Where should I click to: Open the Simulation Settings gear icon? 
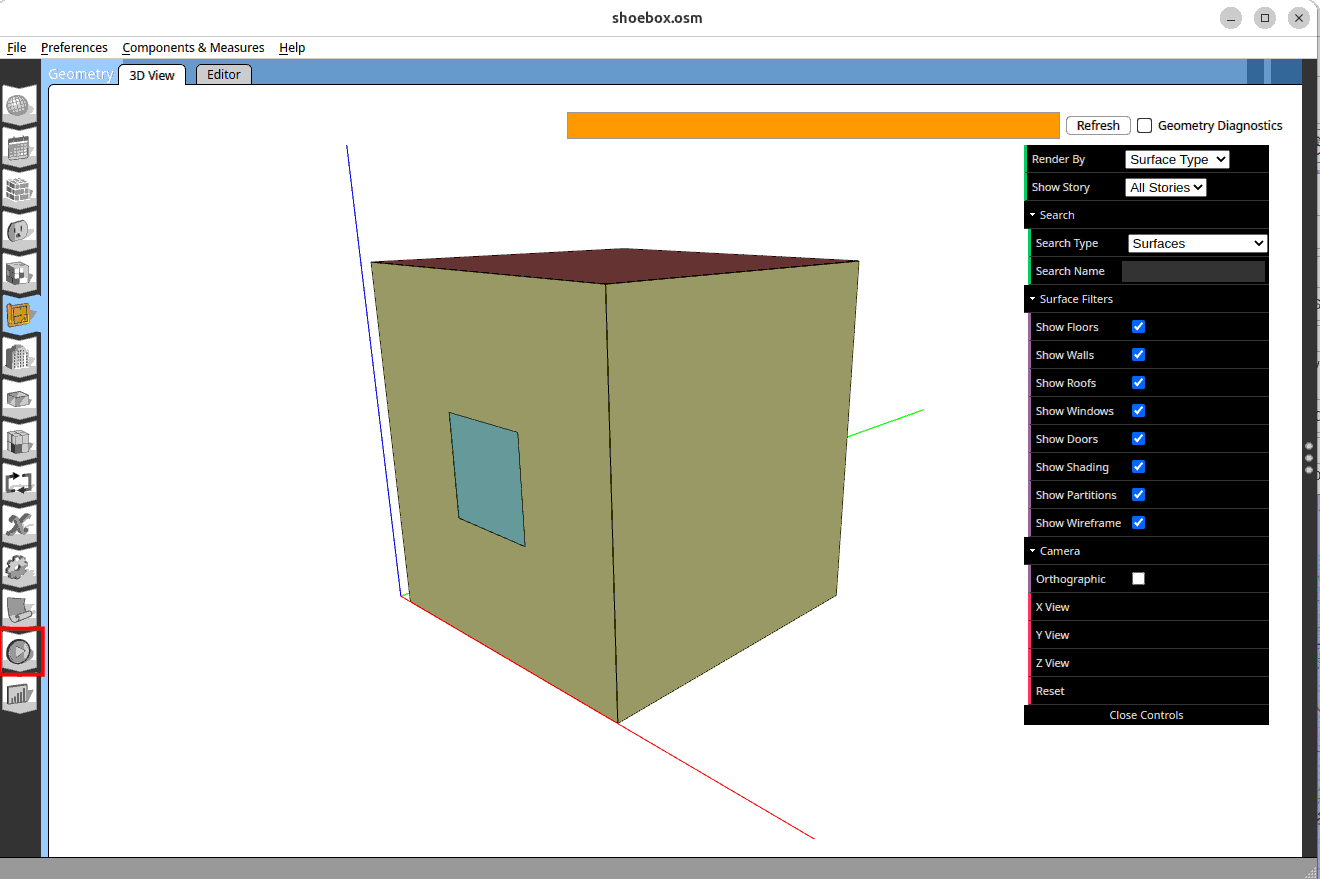pos(20,568)
